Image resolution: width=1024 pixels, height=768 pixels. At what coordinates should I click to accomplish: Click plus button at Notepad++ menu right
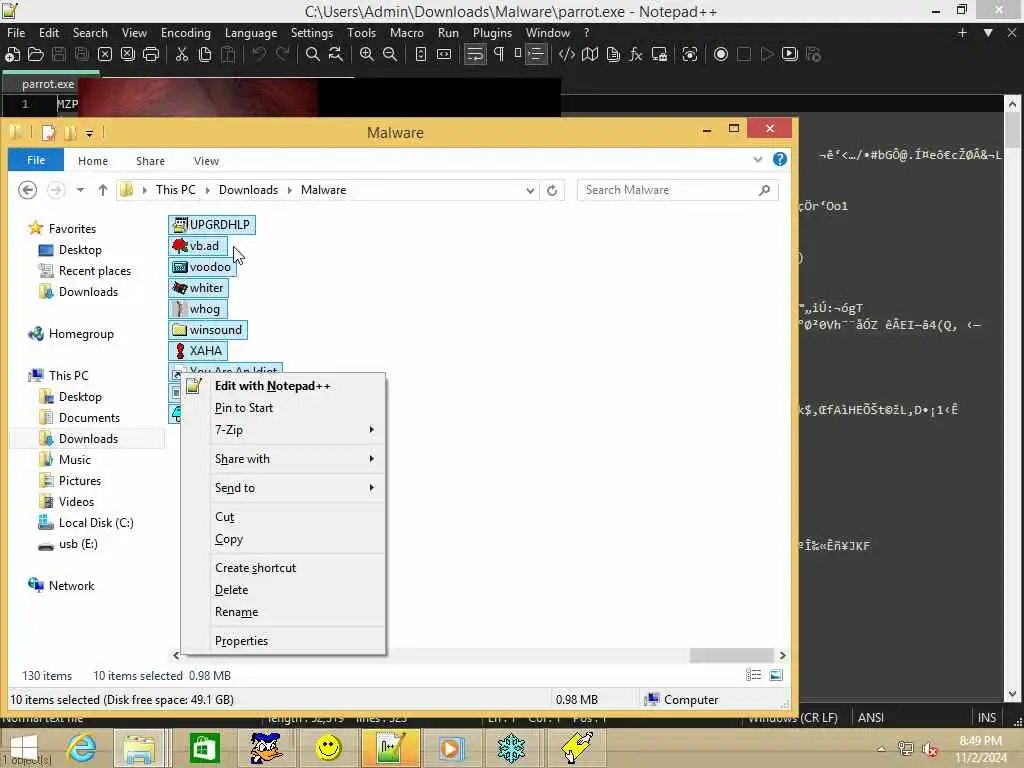click(962, 33)
